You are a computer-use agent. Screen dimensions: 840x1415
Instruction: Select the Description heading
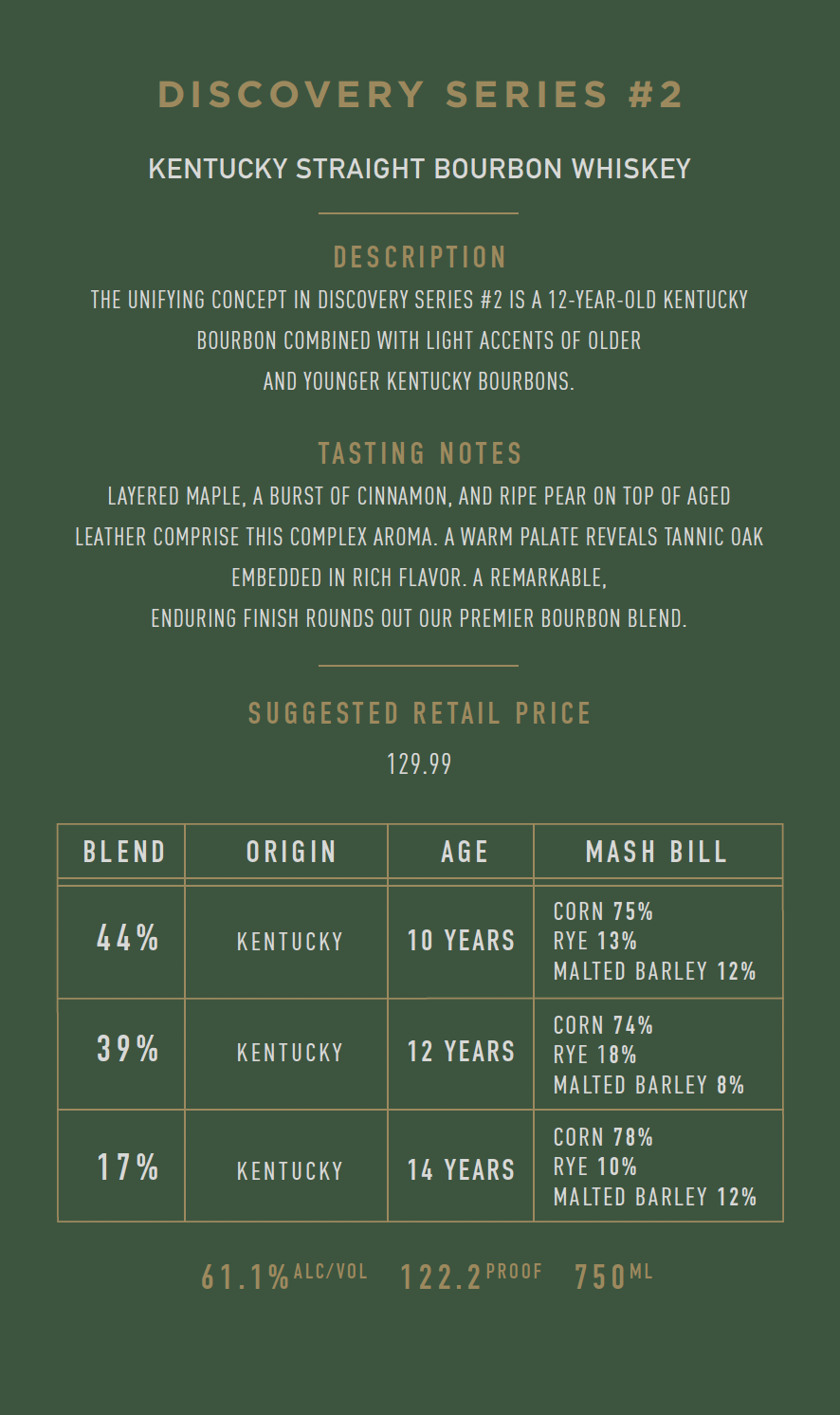pyautogui.click(x=420, y=257)
